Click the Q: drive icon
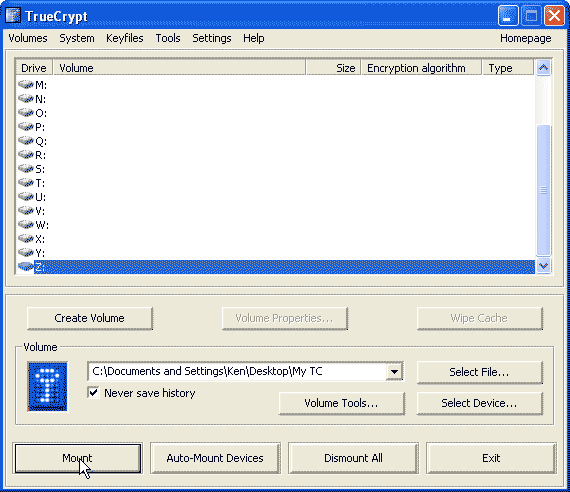This screenshot has width=570, height=492. 26,141
